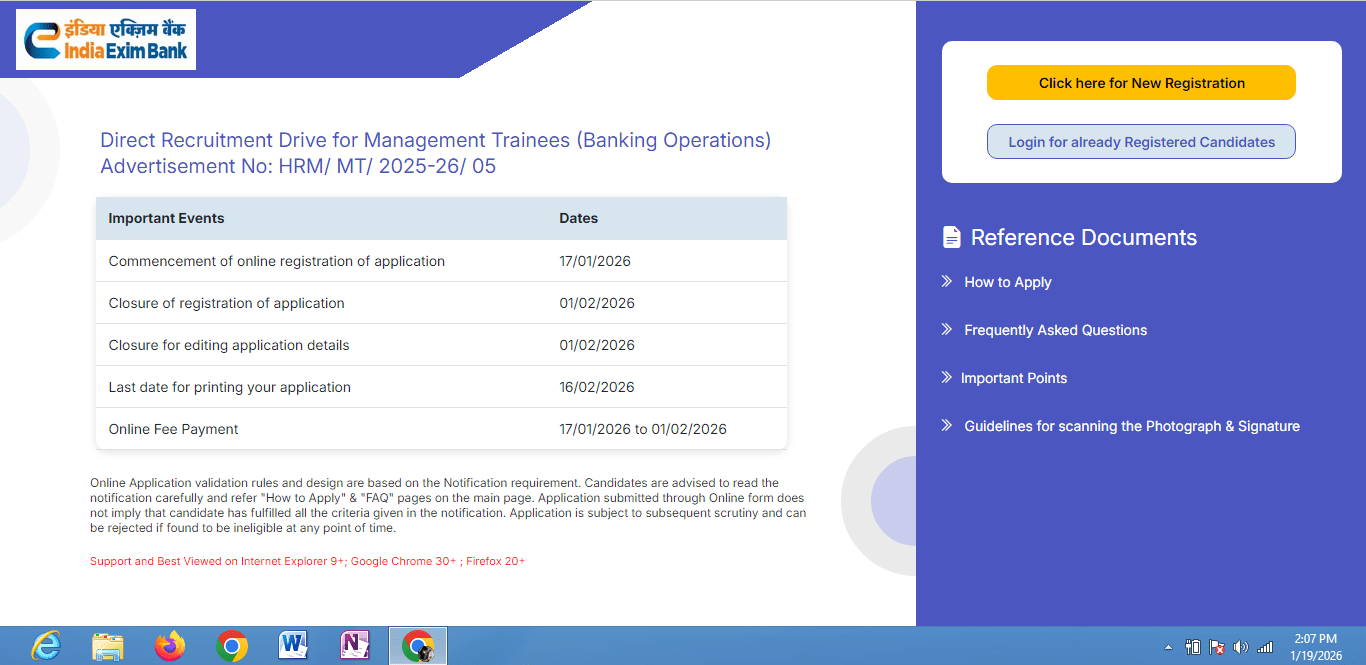
Task: Open the India Exim Bank logo
Action: (104, 39)
